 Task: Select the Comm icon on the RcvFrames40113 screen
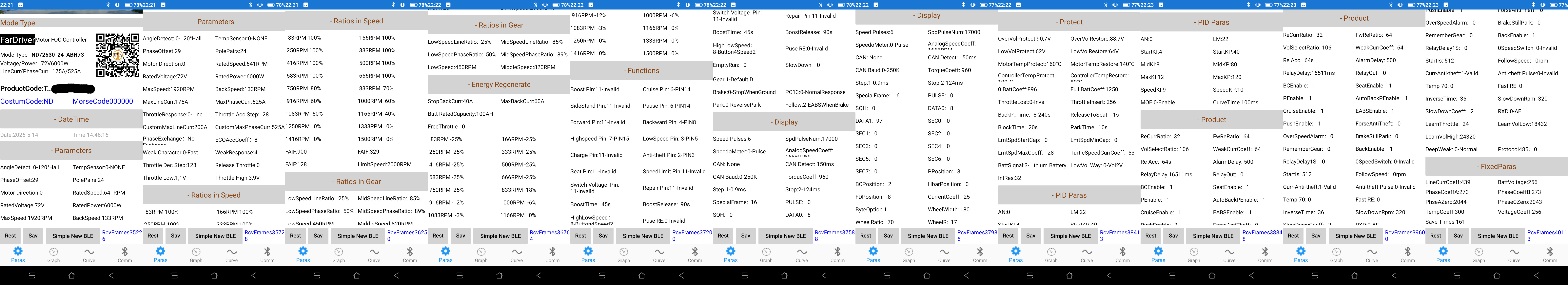(1550, 252)
